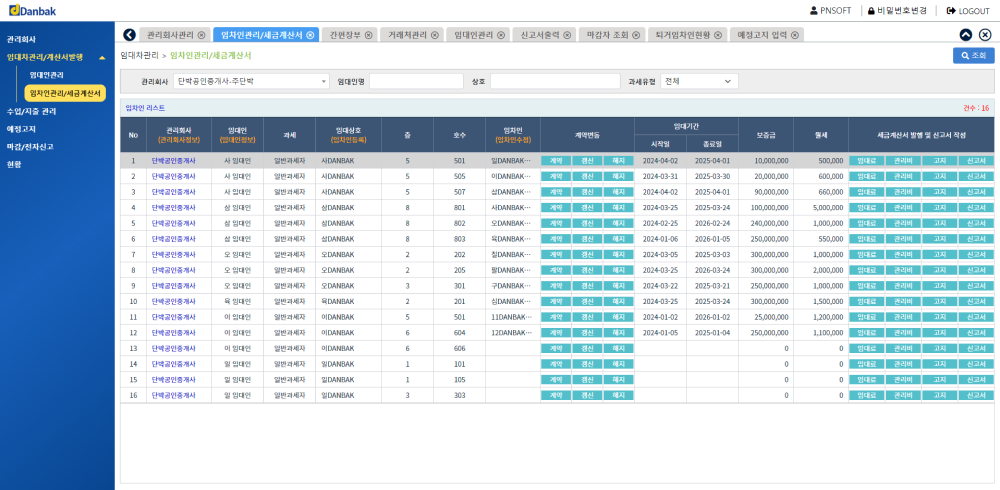Viewport: 1000px width, 490px height.
Task: Collapse the 임대차관리/계산서발행 sidebar section
Action: pyautogui.click(x=102, y=58)
